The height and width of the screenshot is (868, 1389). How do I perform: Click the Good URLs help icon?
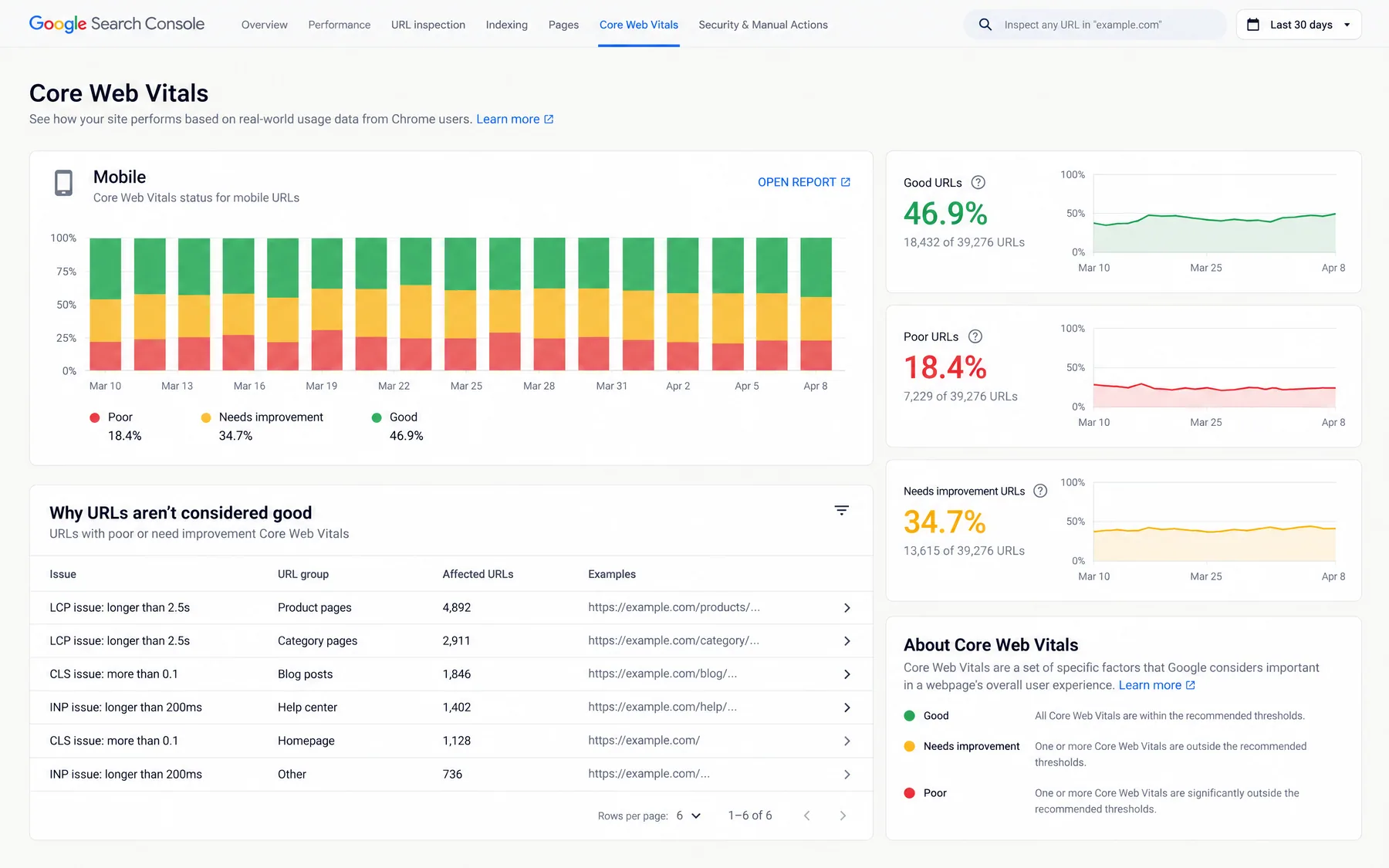(978, 182)
